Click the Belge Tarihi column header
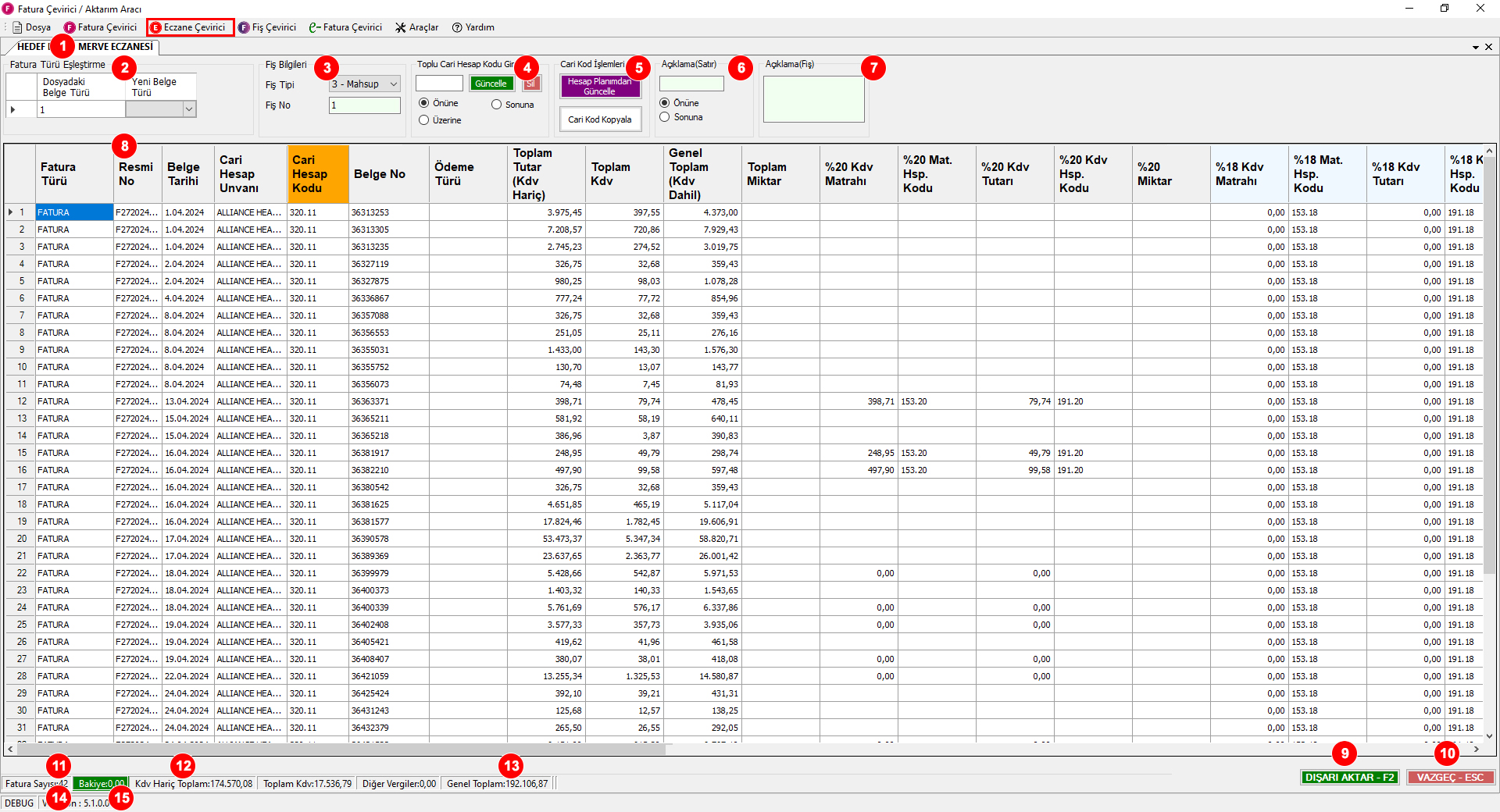1500x812 pixels. (188, 174)
